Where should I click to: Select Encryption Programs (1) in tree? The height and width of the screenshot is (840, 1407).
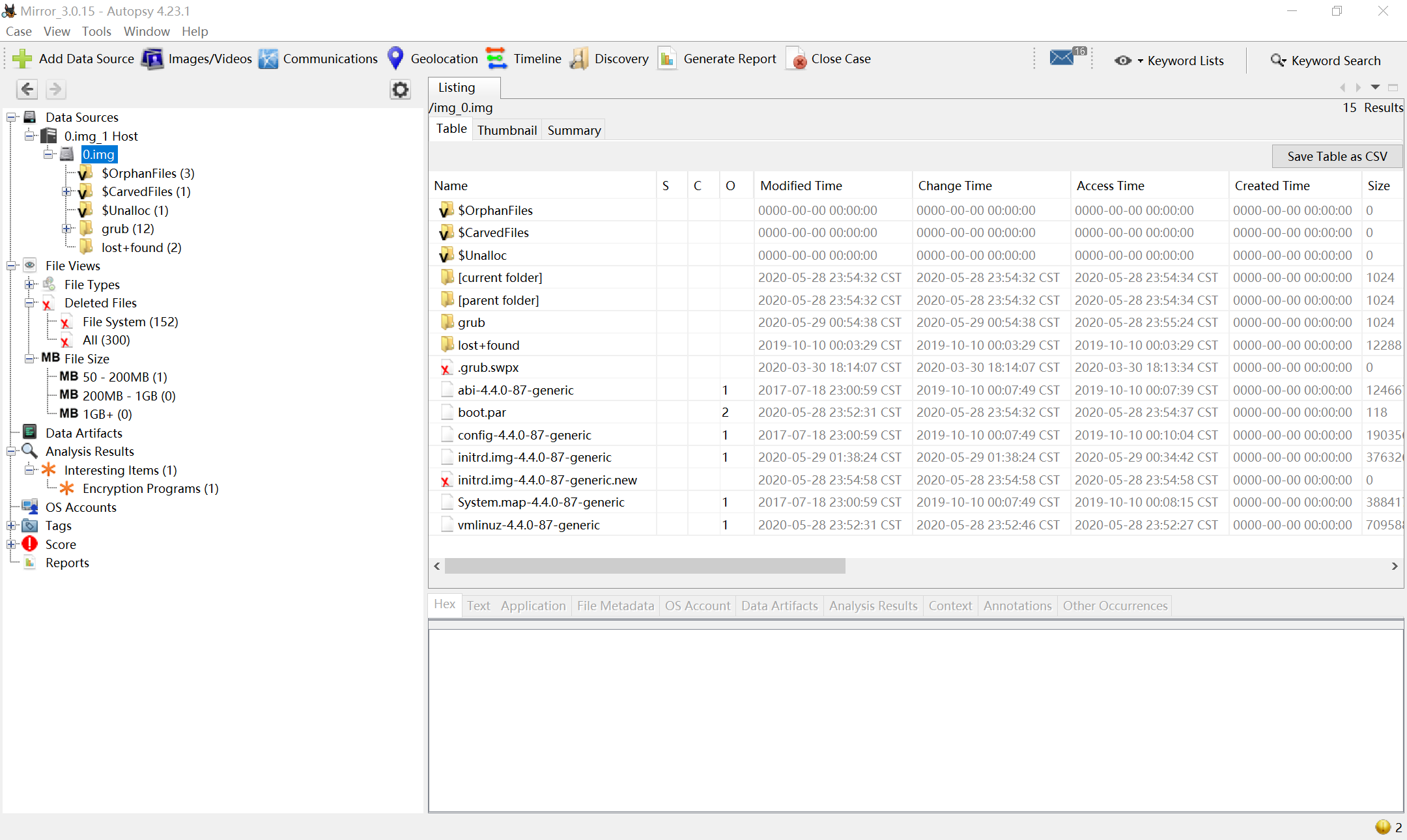pyautogui.click(x=150, y=488)
